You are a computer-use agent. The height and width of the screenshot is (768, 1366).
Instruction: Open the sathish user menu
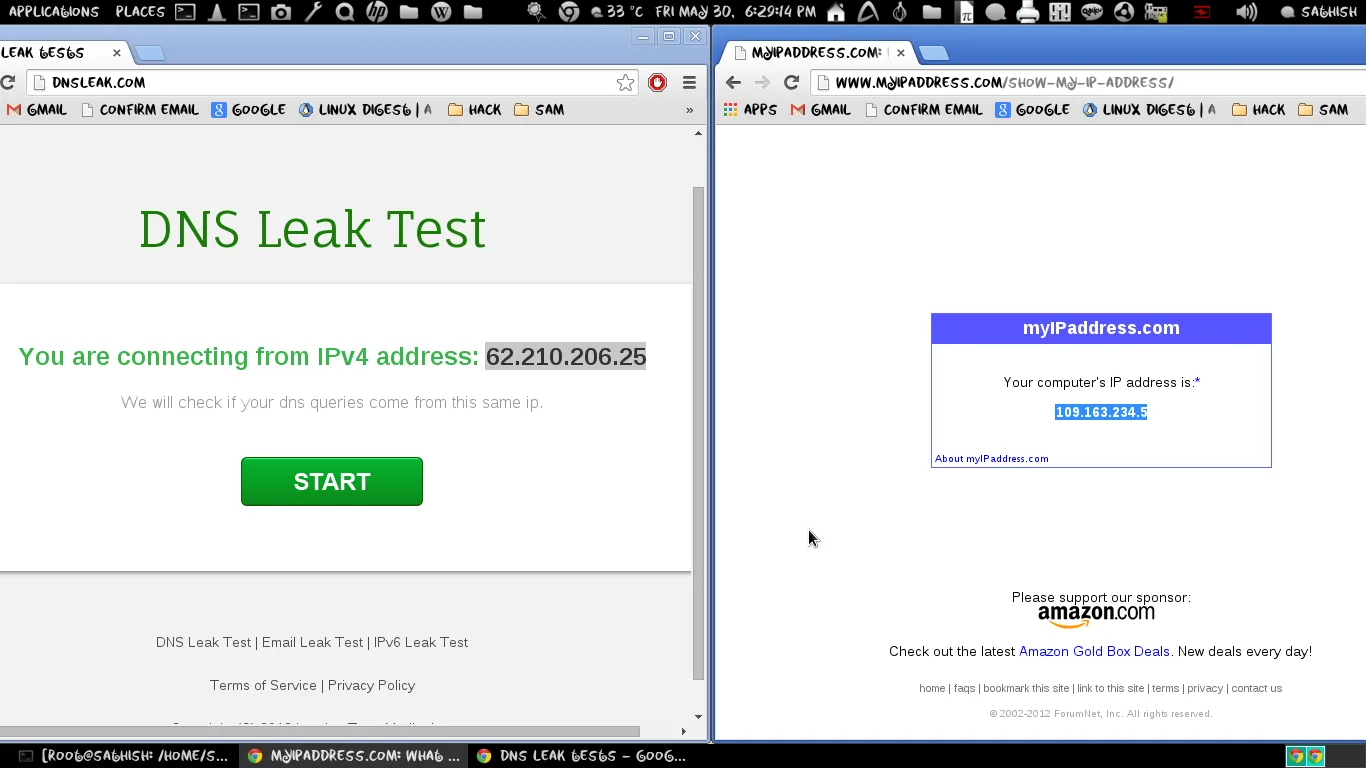click(x=1318, y=12)
